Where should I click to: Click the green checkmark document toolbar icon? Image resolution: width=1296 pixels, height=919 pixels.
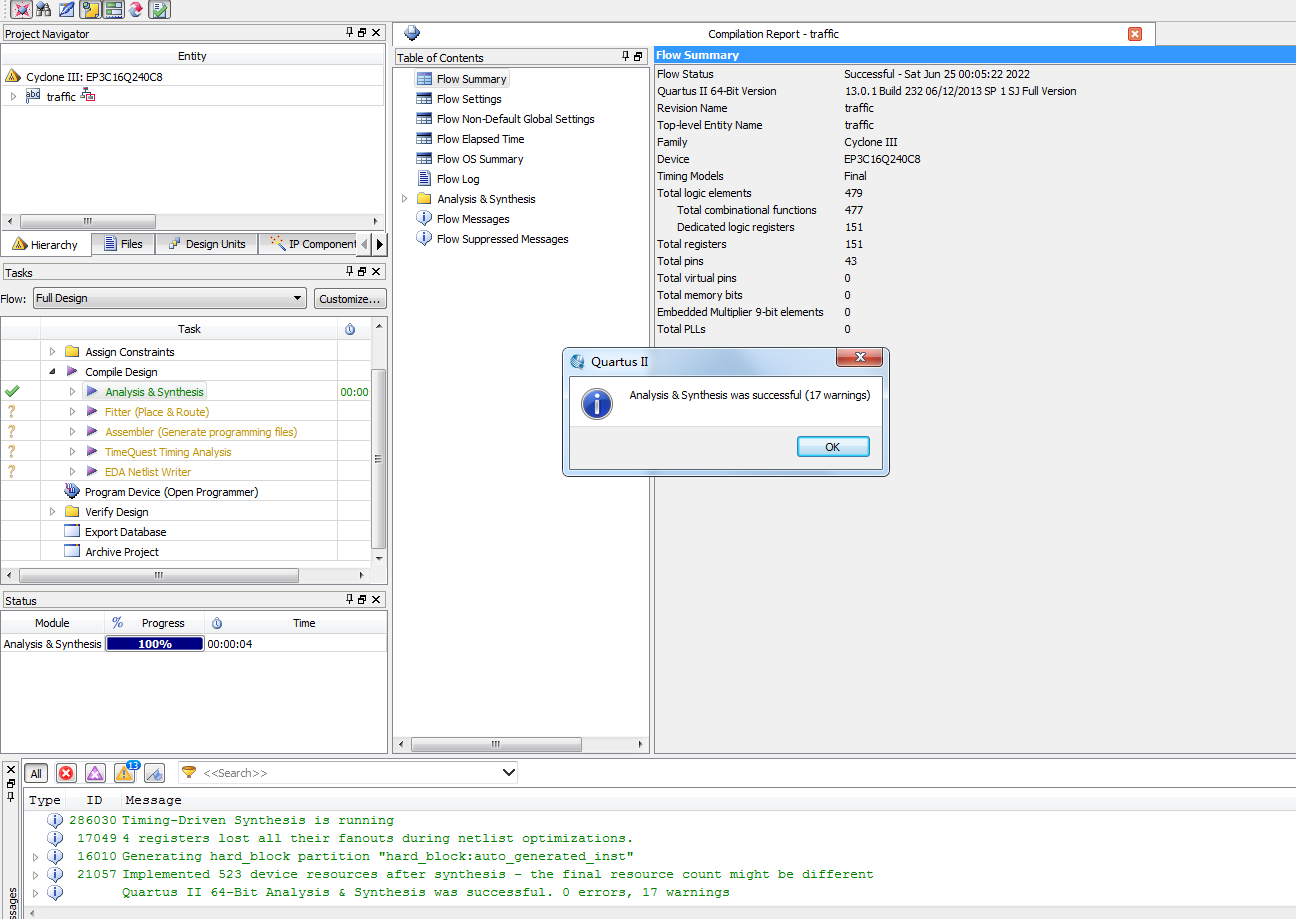point(160,10)
